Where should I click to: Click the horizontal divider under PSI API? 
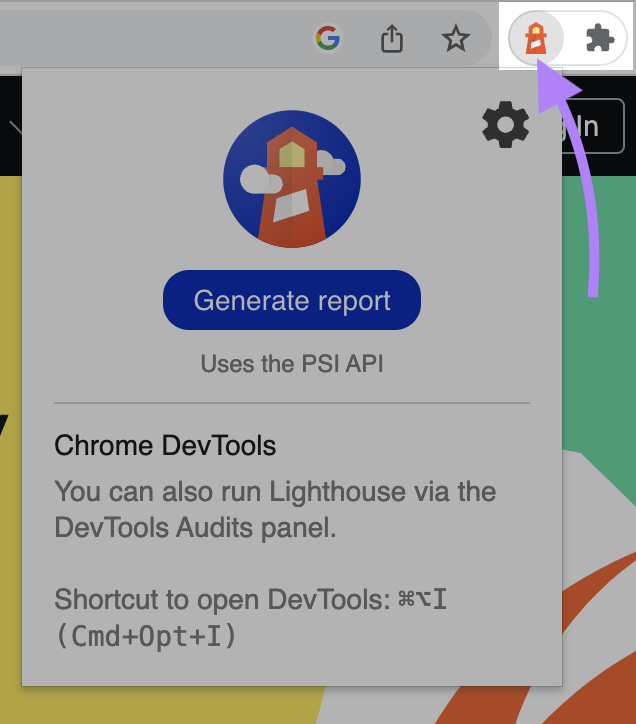click(291, 403)
